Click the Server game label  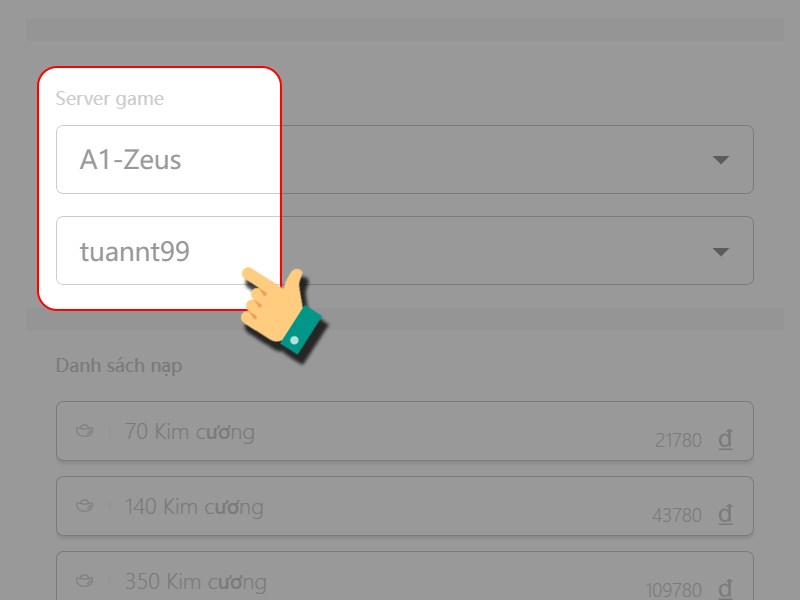click(x=110, y=99)
